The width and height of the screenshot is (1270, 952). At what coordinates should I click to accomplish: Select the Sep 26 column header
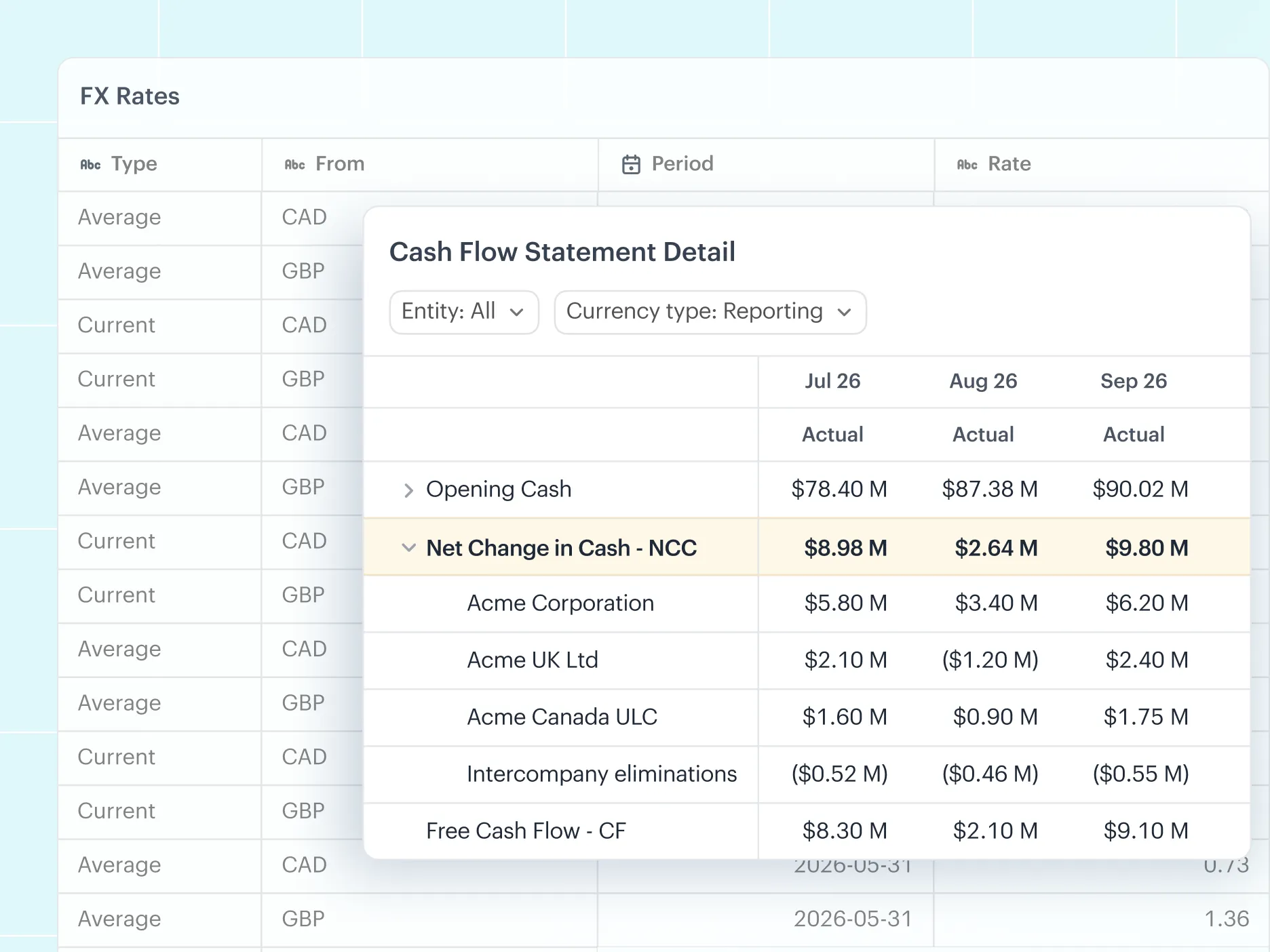(1134, 381)
